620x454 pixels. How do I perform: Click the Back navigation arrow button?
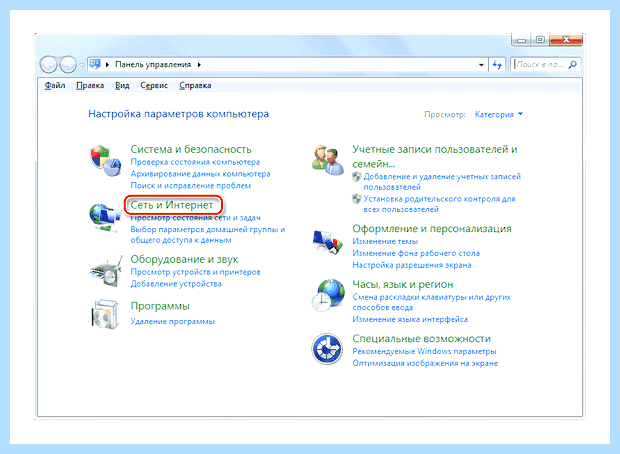pyautogui.click(x=49, y=64)
